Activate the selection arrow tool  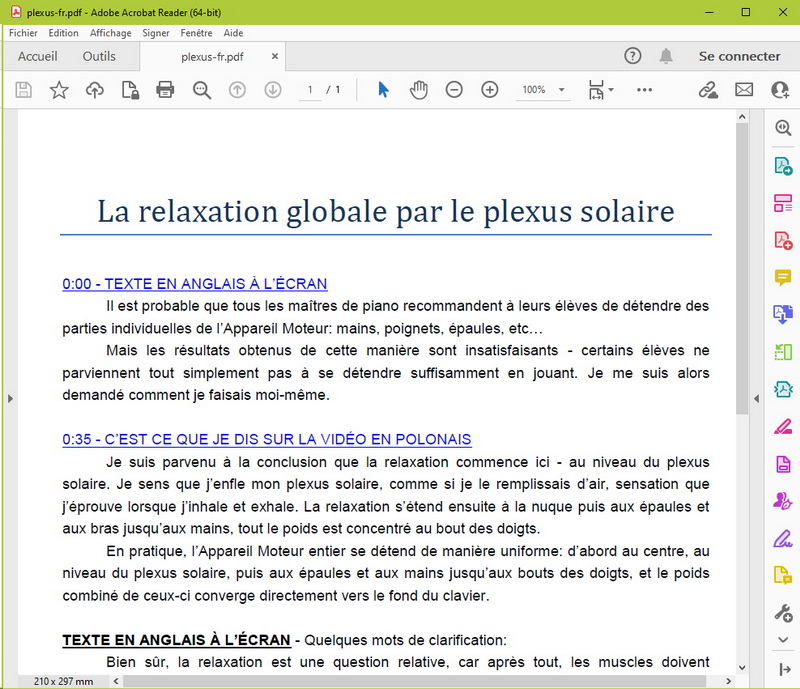383,90
